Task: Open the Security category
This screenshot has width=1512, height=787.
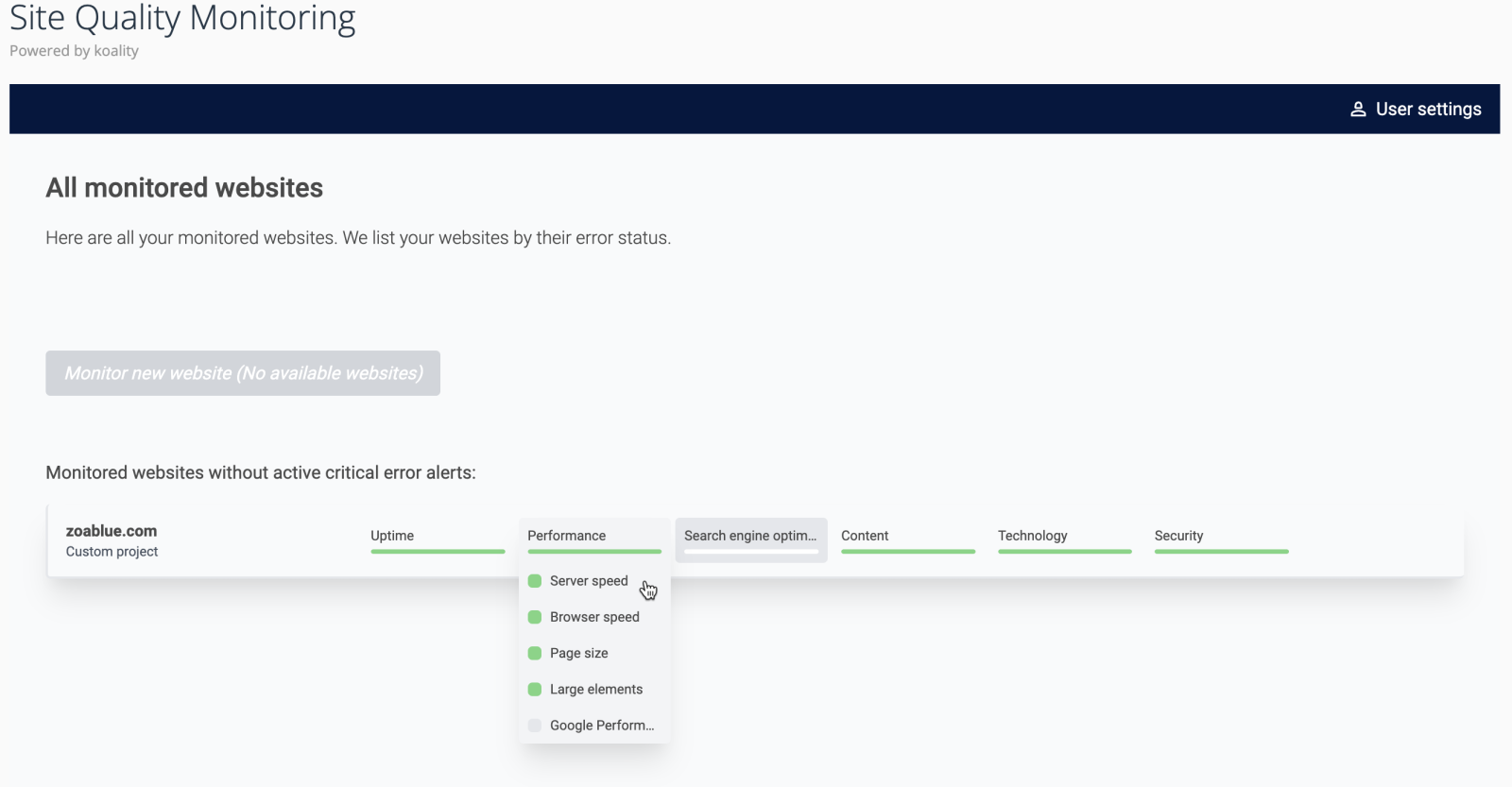Action: click(1178, 536)
